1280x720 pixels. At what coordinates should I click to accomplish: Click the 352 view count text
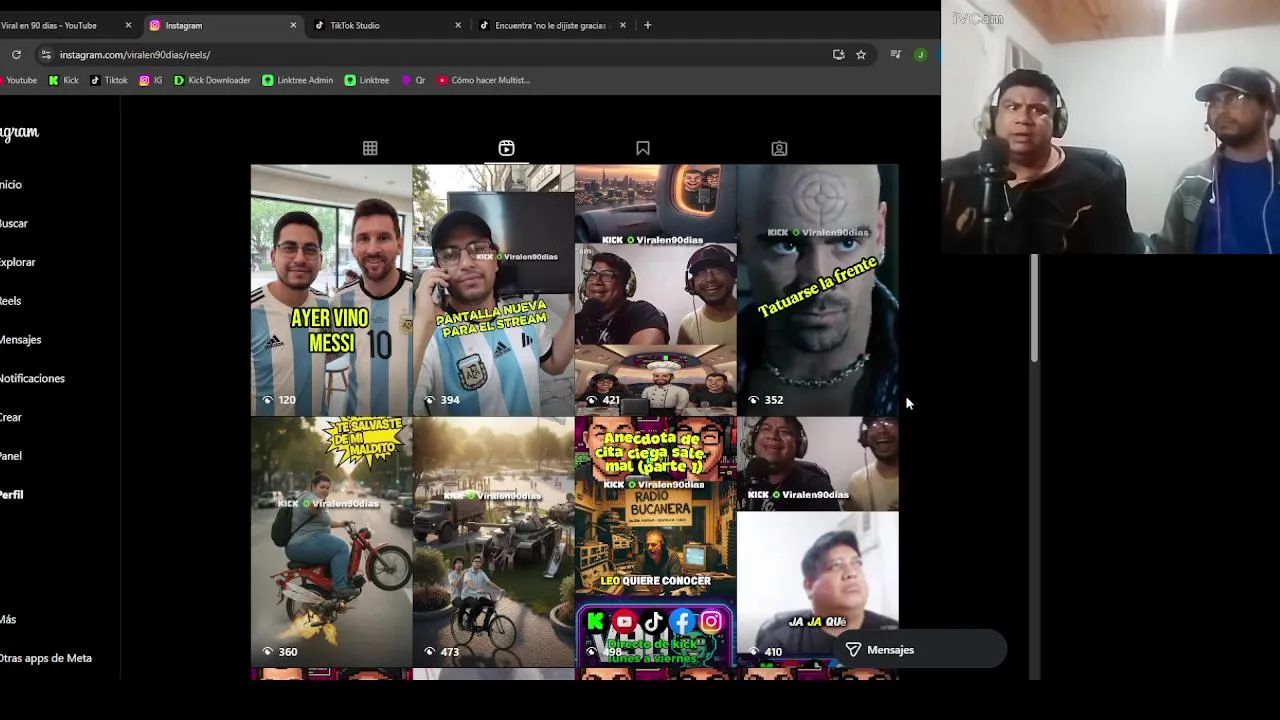coord(773,400)
